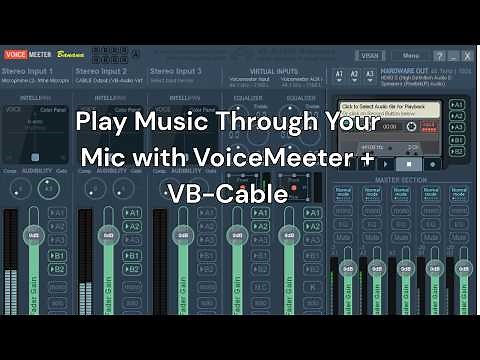The height and width of the screenshot is (360, 480).
Task: Click the cassette reel settings icon
Action: [x=411, y=127]
